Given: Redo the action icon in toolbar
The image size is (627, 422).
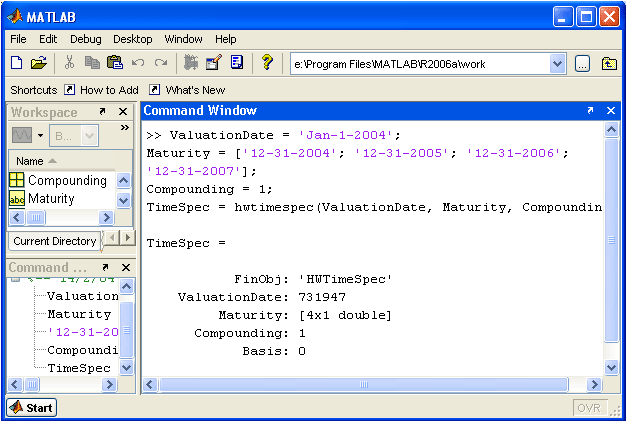Looking at the screenshot, I should (161, 63).
